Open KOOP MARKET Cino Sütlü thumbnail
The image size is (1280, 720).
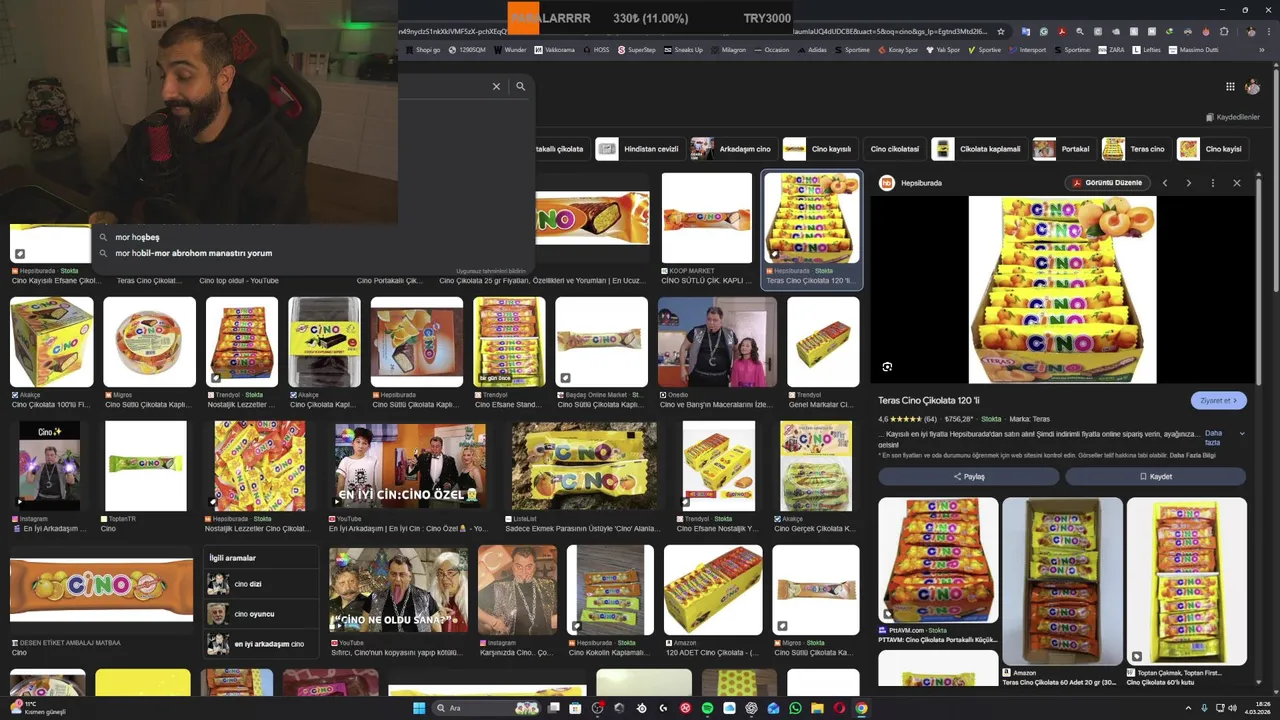706,218
